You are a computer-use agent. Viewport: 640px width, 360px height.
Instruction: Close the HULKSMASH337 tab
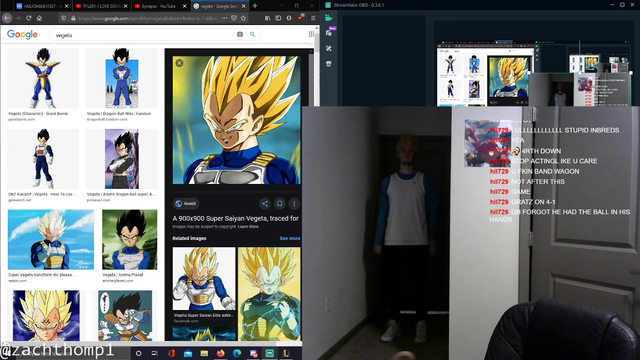67,6
